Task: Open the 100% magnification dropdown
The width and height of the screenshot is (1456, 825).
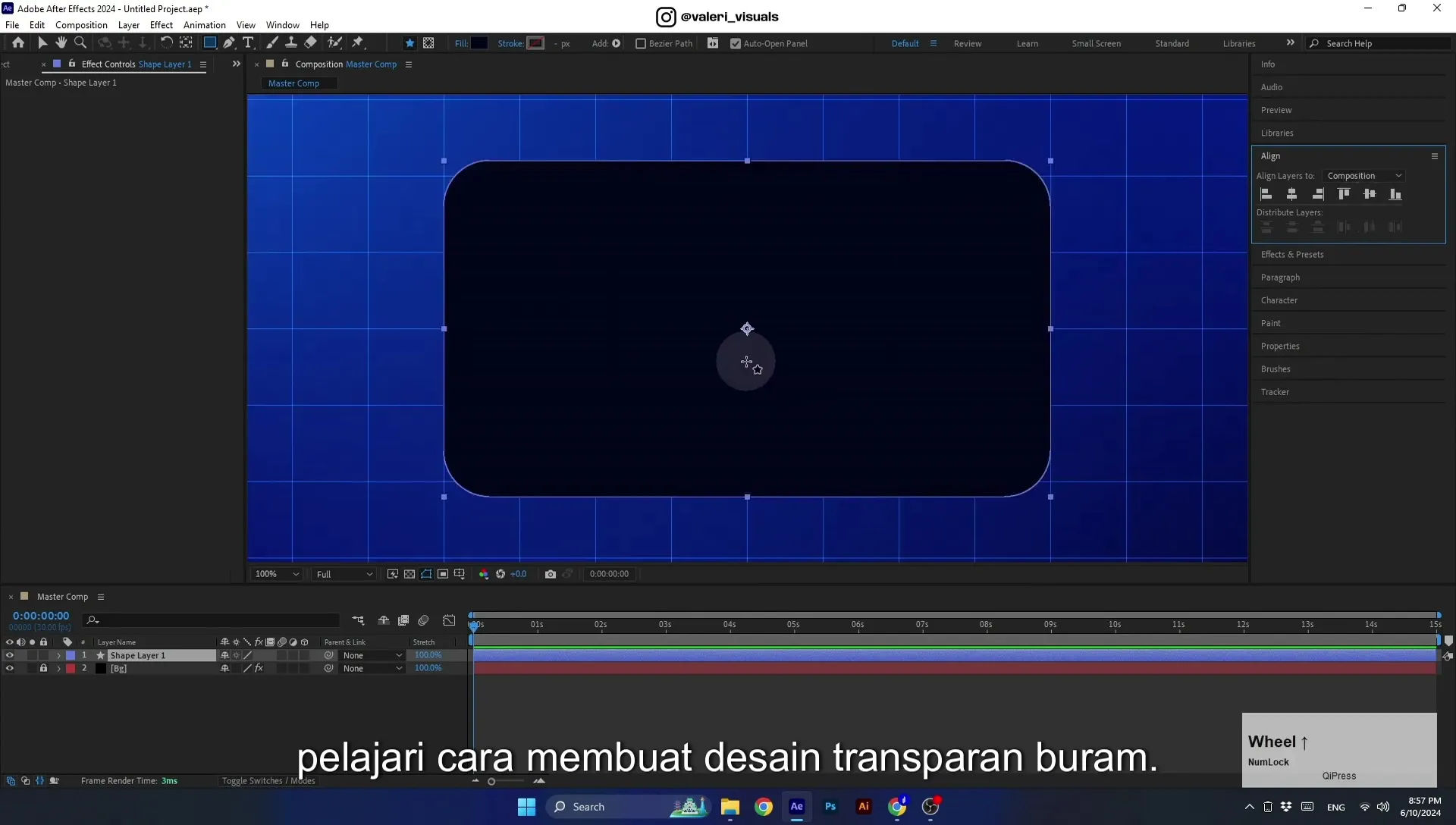Action: (x=277, y=574)
